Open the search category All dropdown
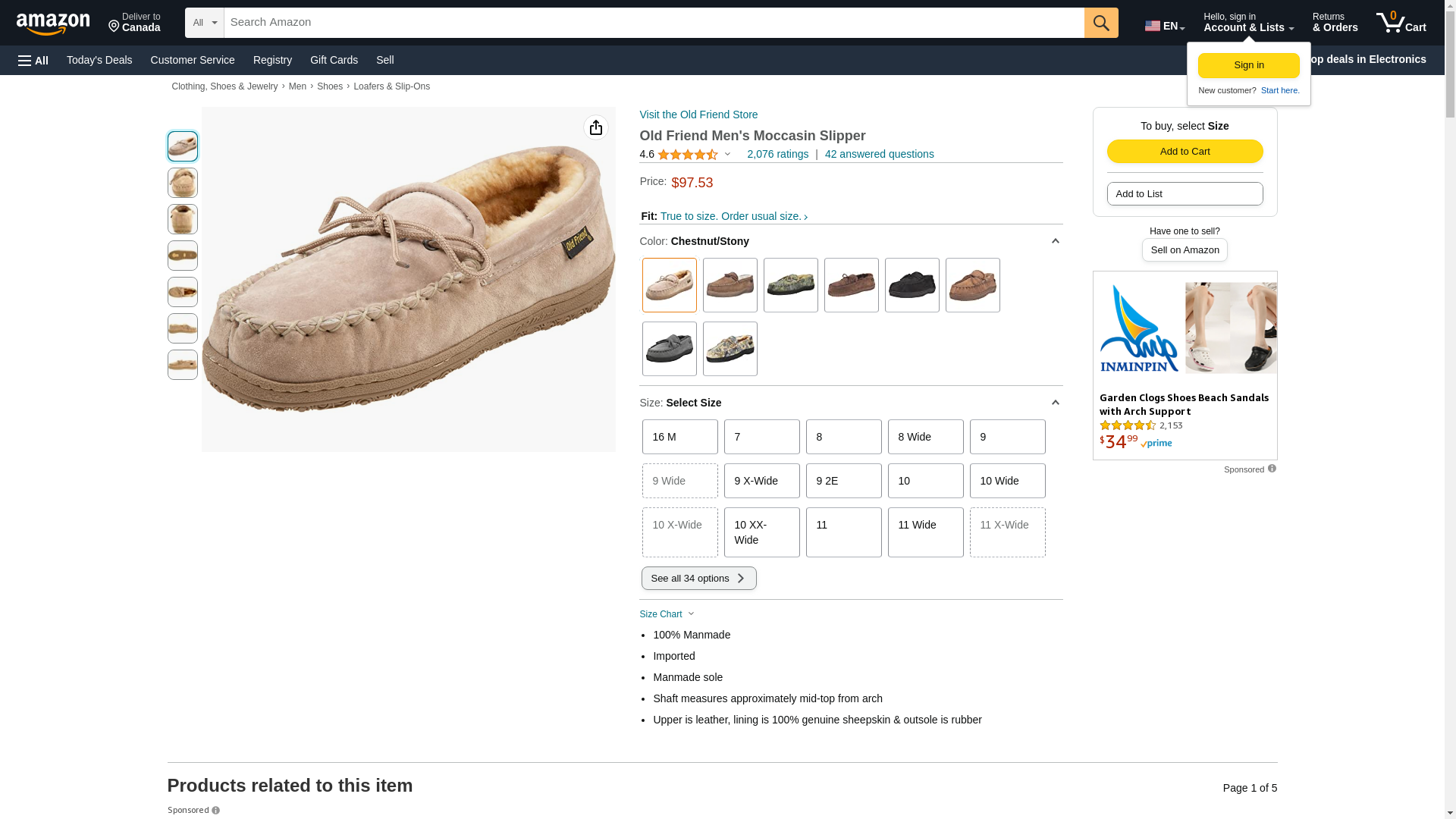1456x819 pixels. click(204, 23)
